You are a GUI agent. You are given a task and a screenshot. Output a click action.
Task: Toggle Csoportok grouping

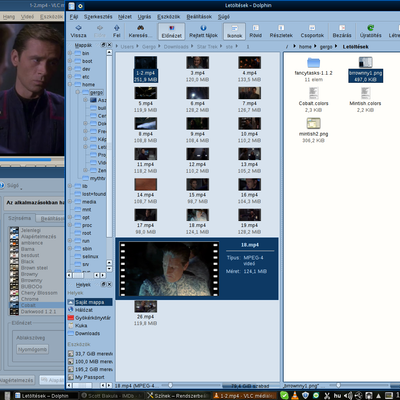tap(312, 31)
